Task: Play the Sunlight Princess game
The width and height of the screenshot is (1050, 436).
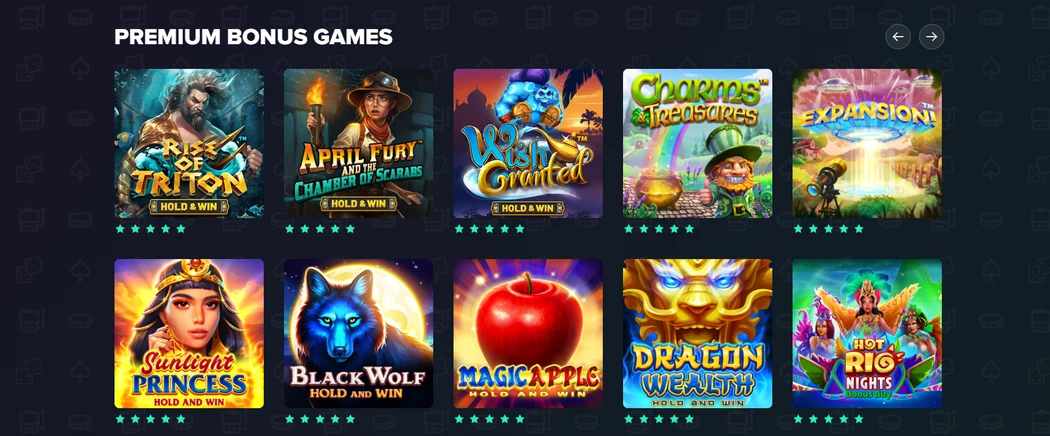Action: click(x=189, y=334)
